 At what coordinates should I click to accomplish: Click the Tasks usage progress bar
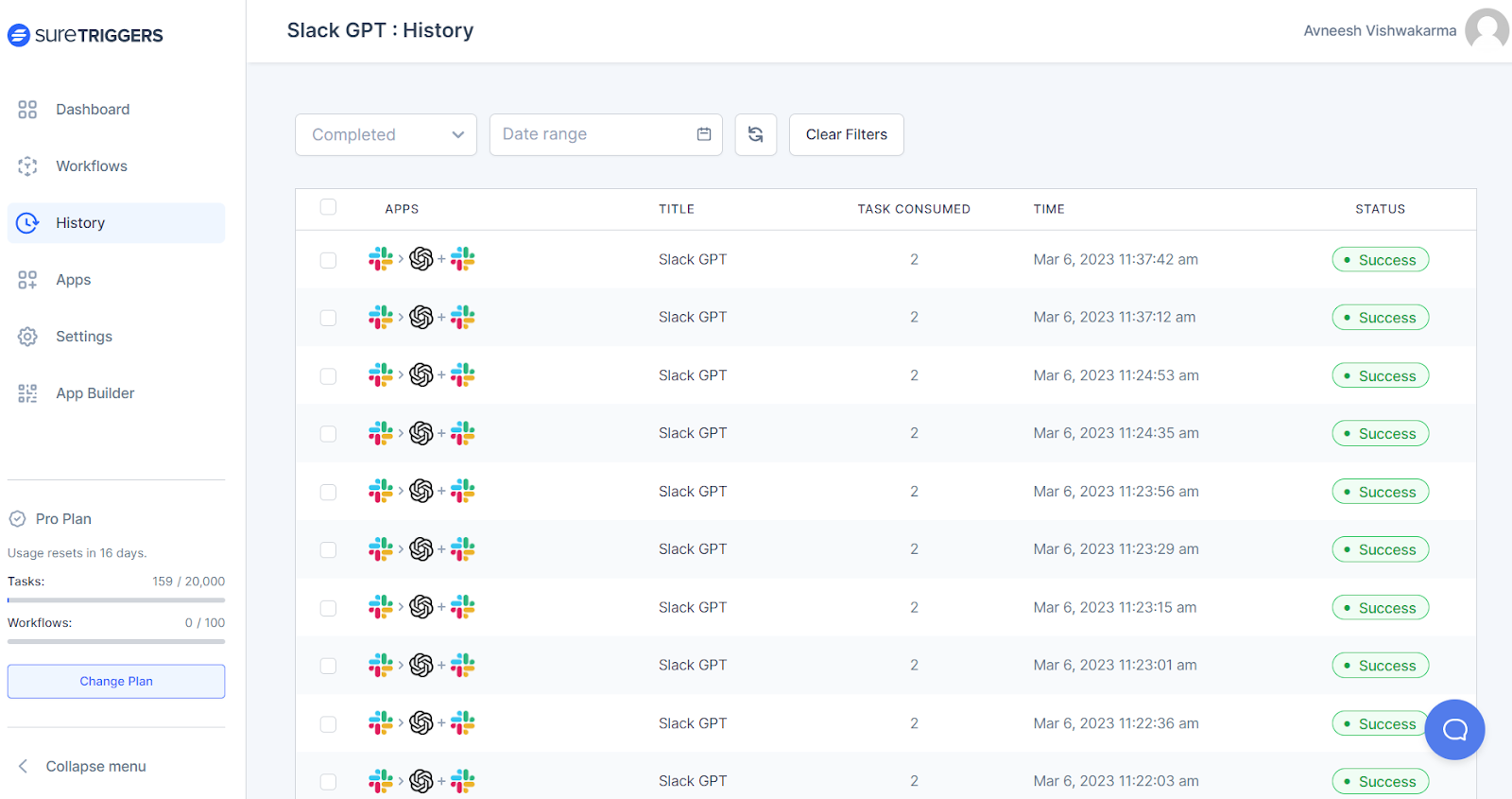[116, 600]
